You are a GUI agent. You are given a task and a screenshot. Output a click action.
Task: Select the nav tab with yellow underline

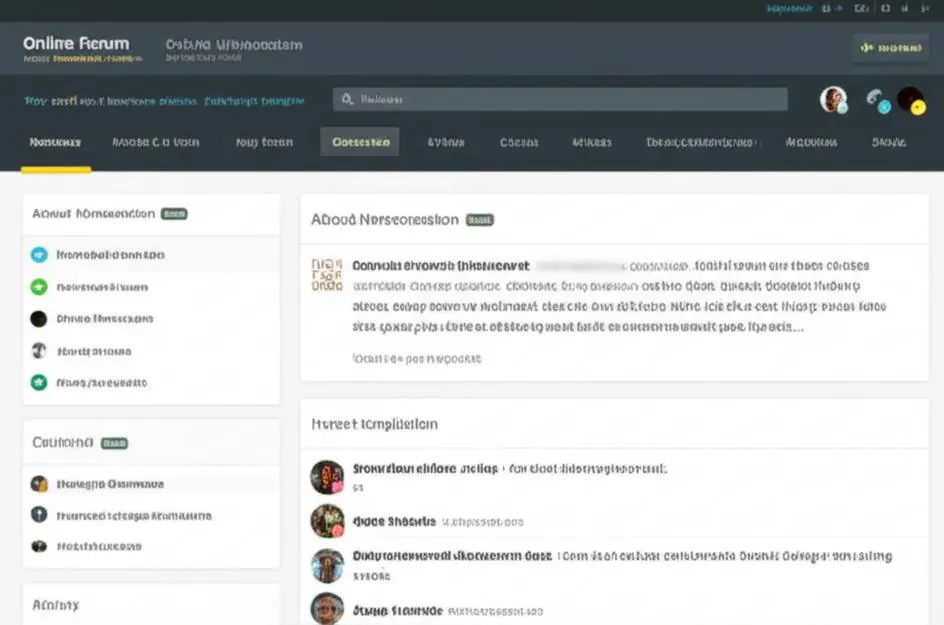coord(55,143)
